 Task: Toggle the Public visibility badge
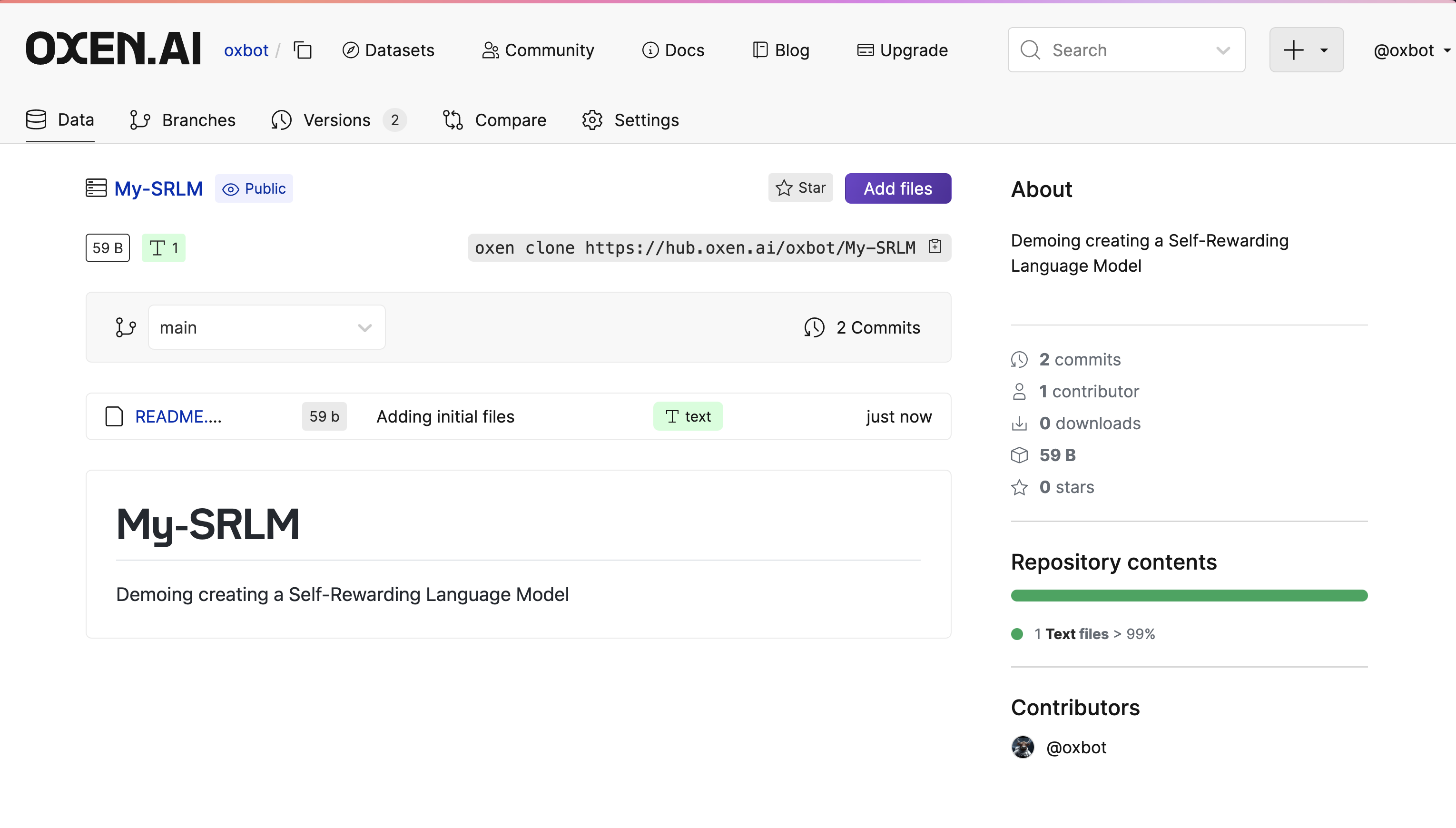pyautogui.click(x=254, y=189)
